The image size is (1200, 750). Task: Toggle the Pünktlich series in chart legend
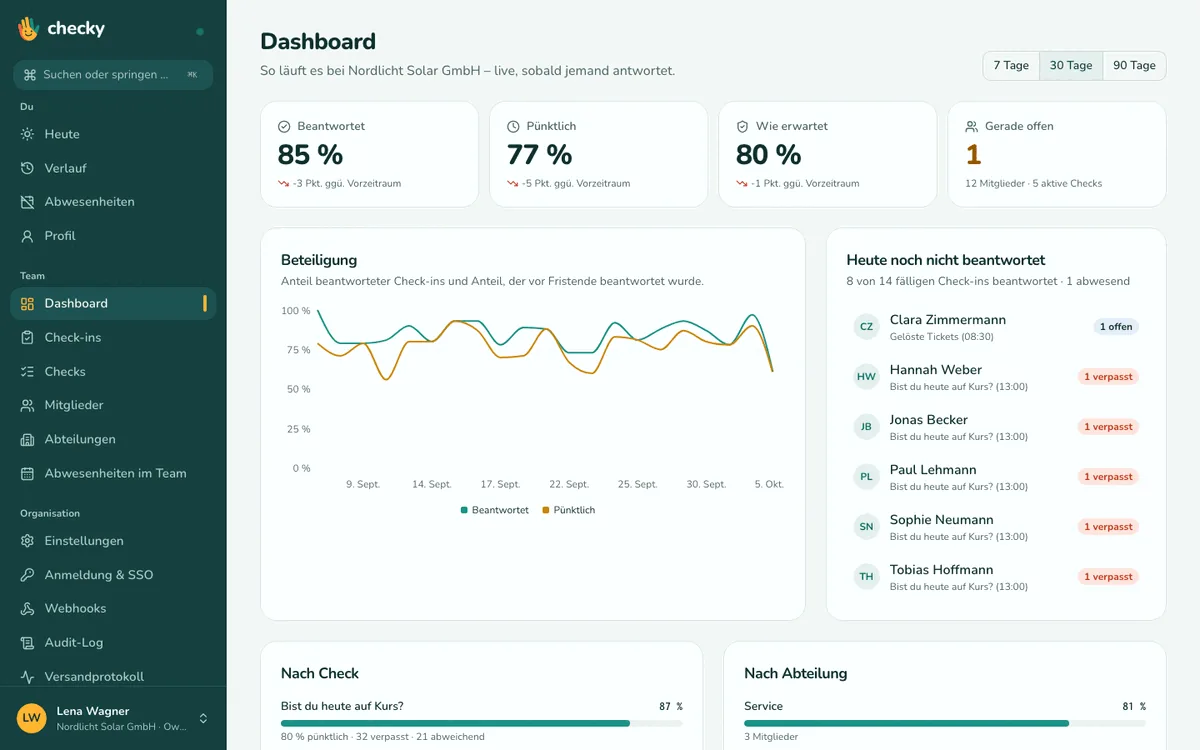click(568, 510)
